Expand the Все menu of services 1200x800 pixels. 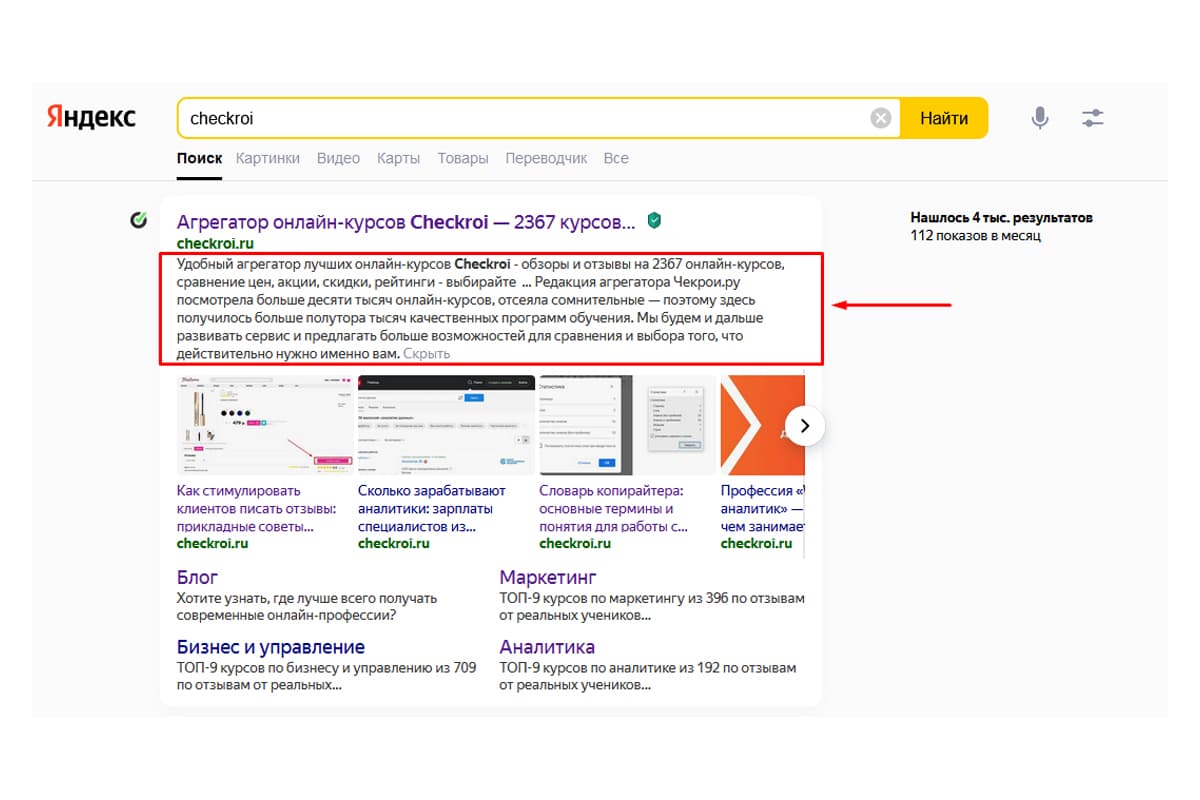(x=616, y=158)
